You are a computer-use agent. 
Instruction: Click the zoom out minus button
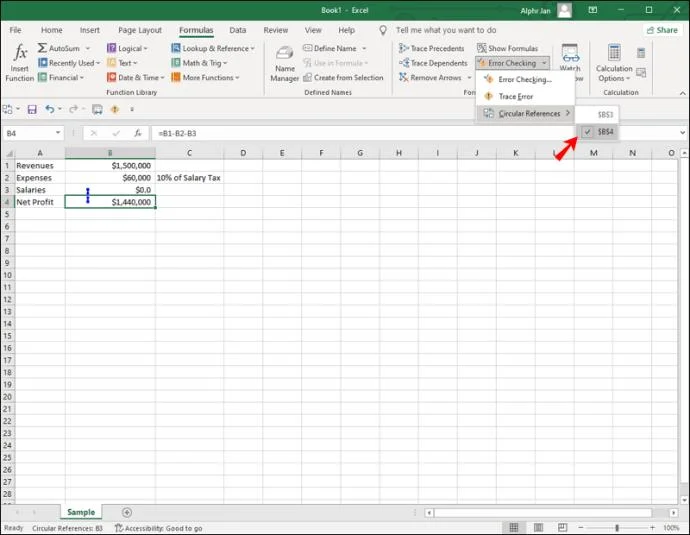click(x=581, y=528)
